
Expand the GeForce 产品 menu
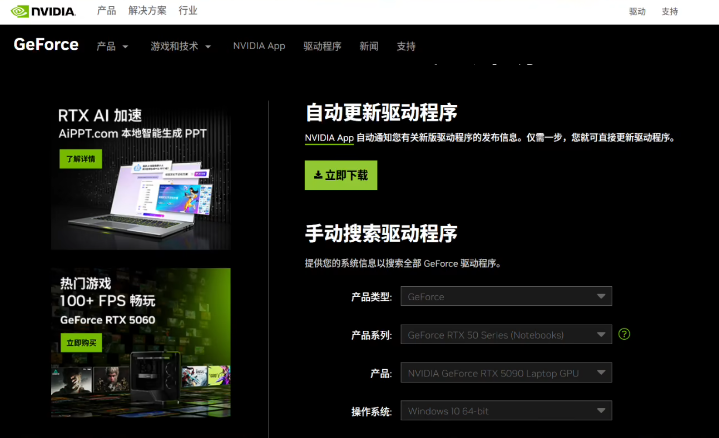(112, 46)
